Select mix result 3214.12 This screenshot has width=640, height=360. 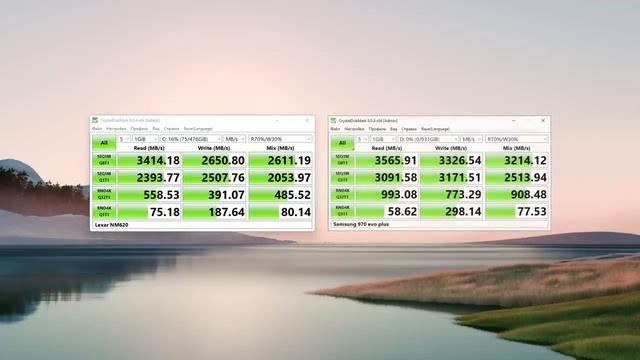[x=517, y=160]
